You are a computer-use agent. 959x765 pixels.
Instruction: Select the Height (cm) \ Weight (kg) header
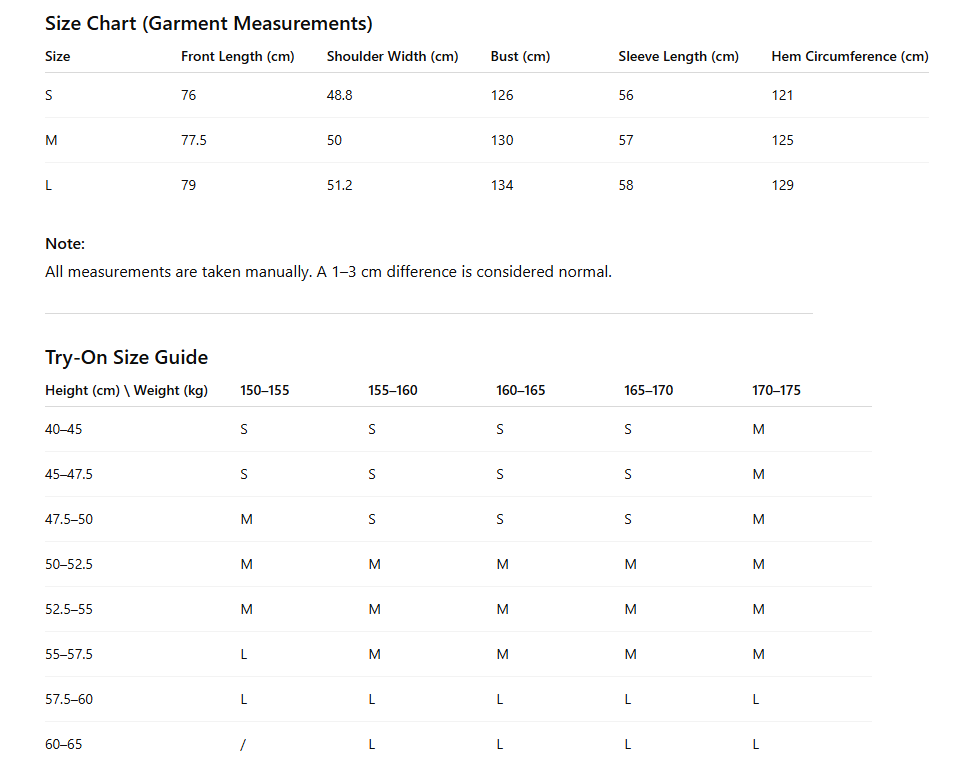(x=127, y=390)
